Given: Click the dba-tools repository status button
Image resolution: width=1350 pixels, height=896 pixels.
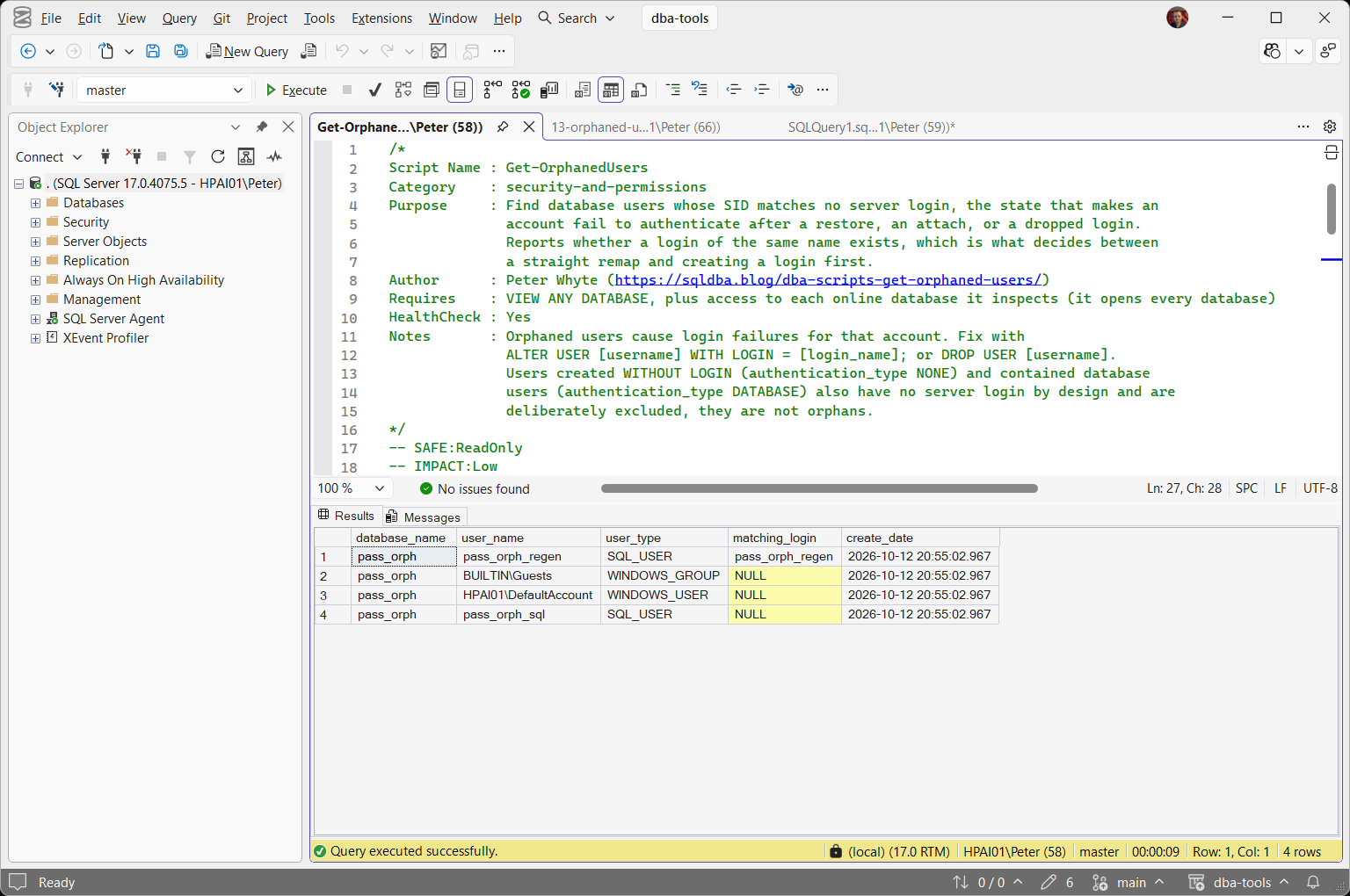Looking at the screenshot, I should [x=1239, y=882].
